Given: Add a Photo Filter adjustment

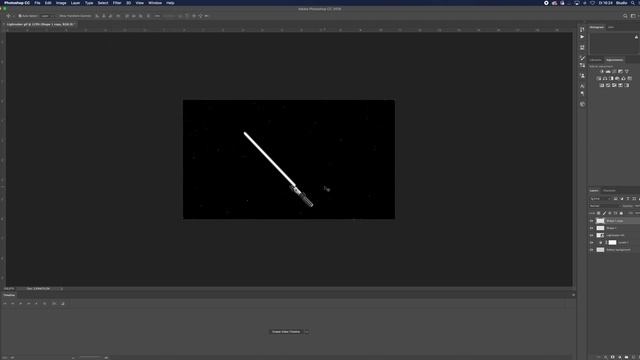Looking at the screenshot, I should [617, 78].
